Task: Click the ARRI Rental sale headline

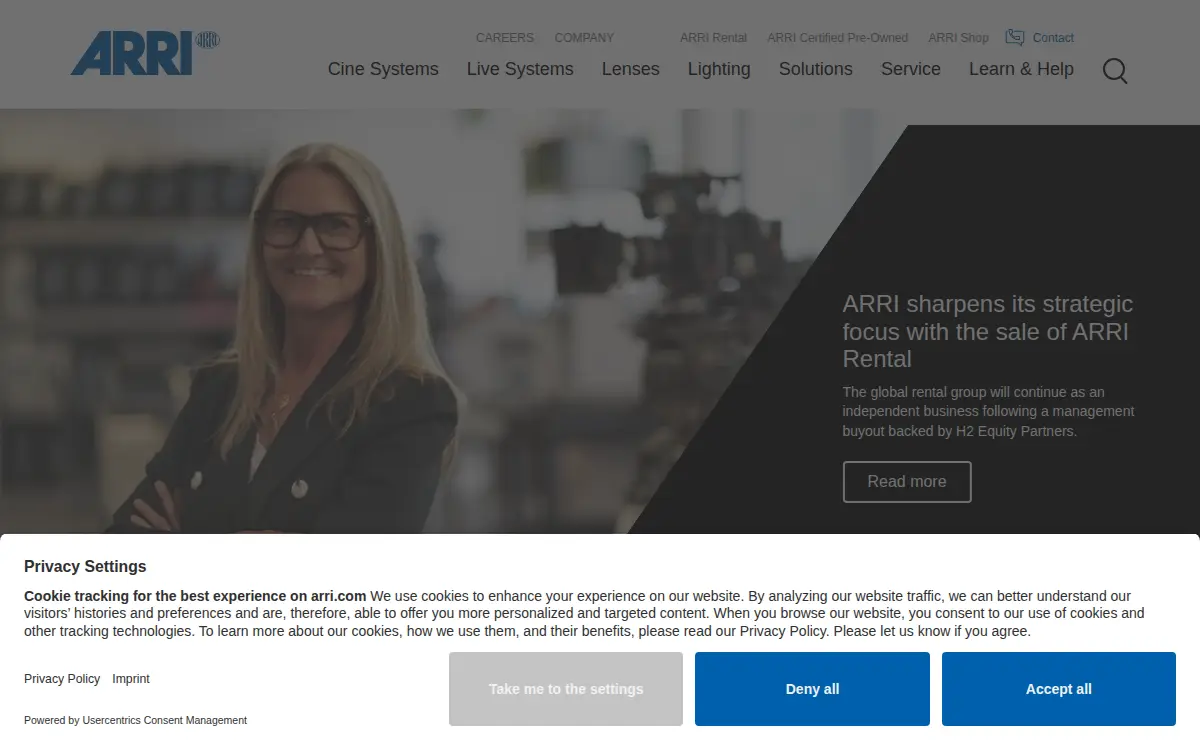Action: 988,331
